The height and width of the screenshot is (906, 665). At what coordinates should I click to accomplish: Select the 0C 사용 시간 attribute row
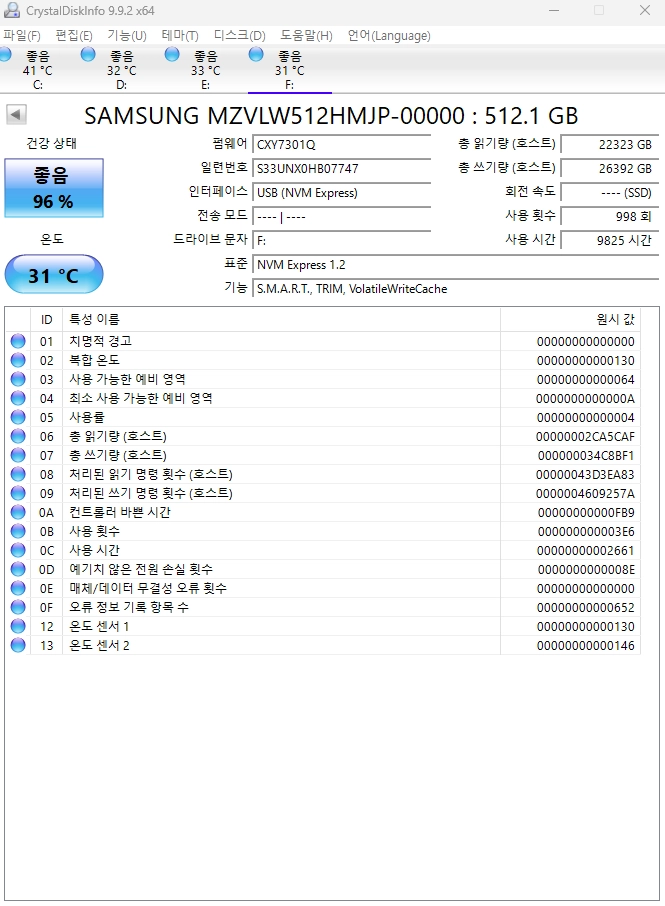coord(322,550)
